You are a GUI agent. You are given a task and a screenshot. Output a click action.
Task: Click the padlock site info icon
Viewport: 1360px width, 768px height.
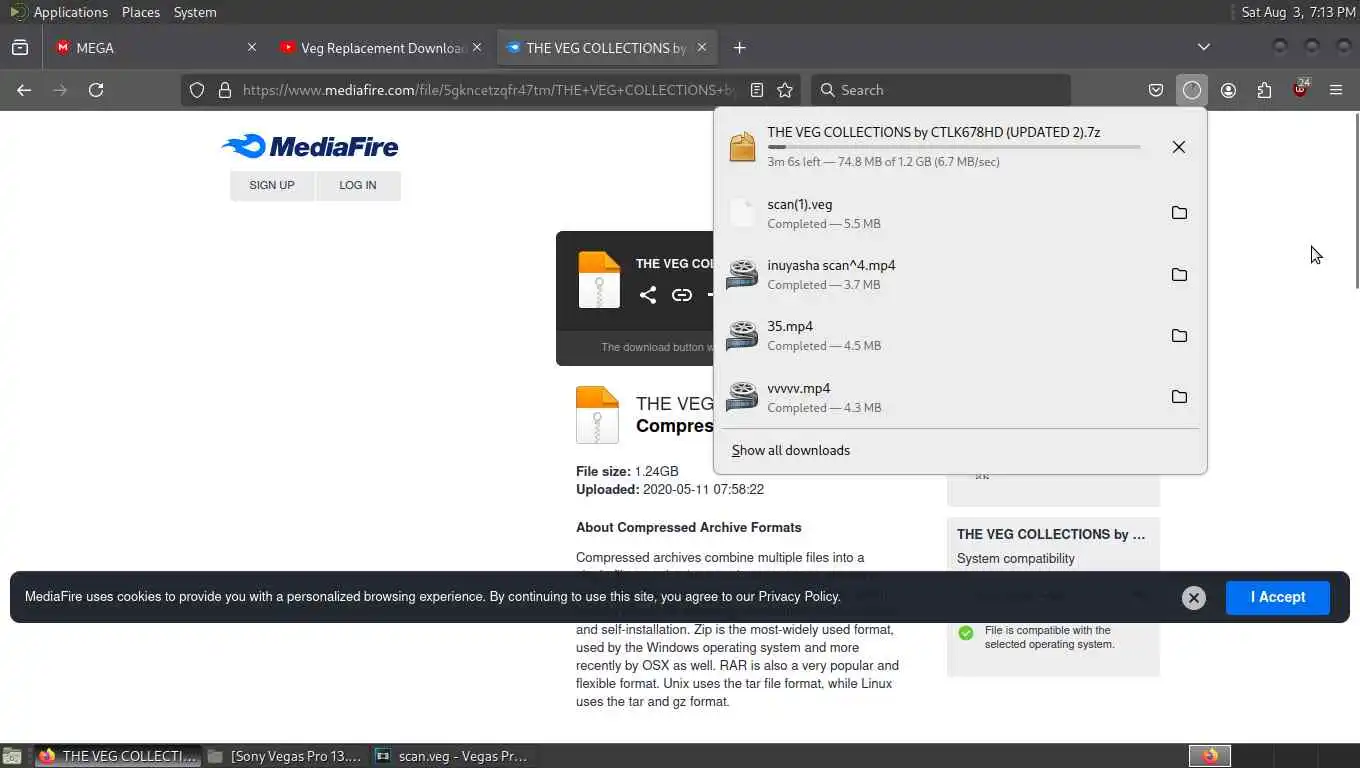point(225,90)
